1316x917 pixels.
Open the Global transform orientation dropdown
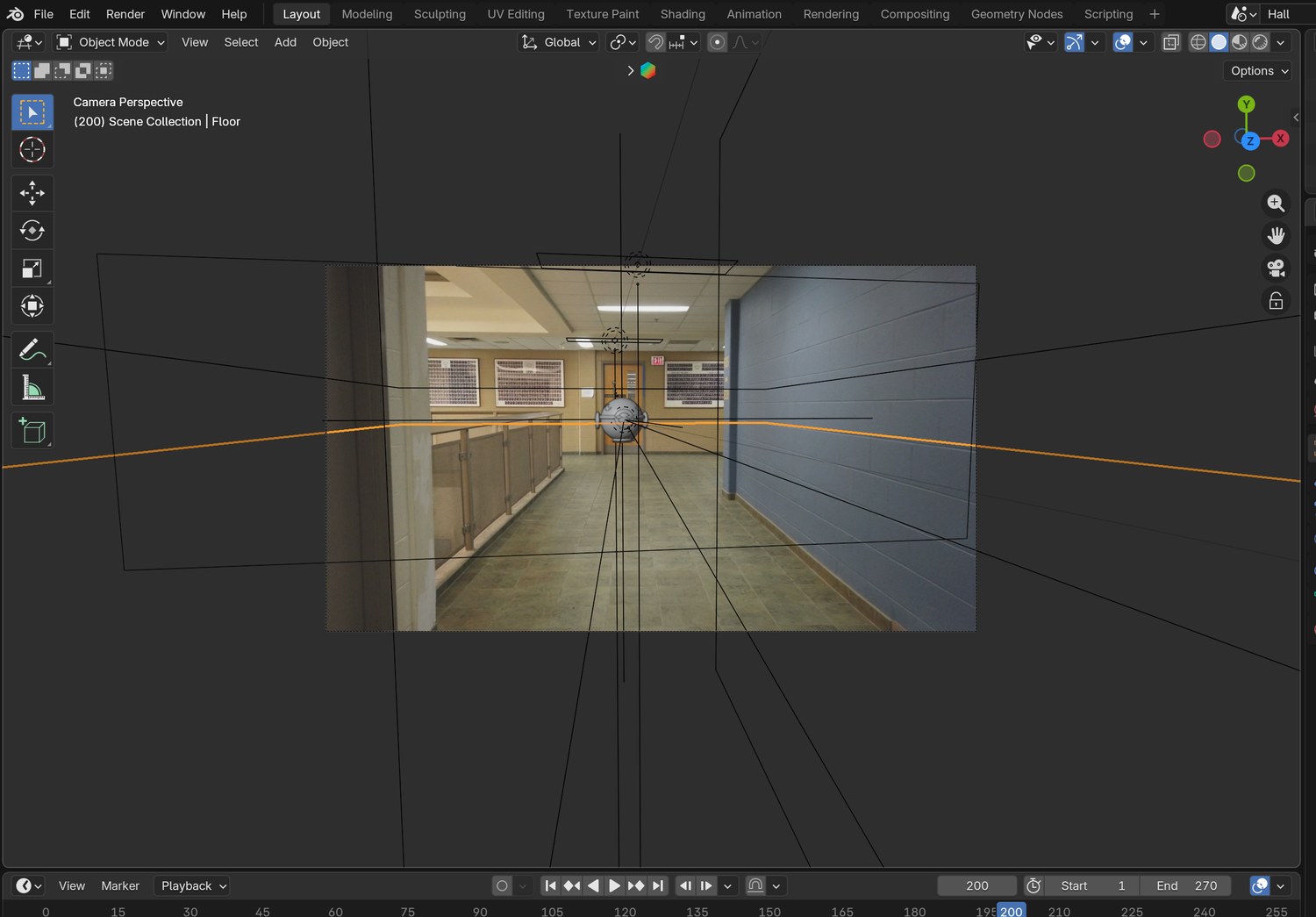point(559,42)
